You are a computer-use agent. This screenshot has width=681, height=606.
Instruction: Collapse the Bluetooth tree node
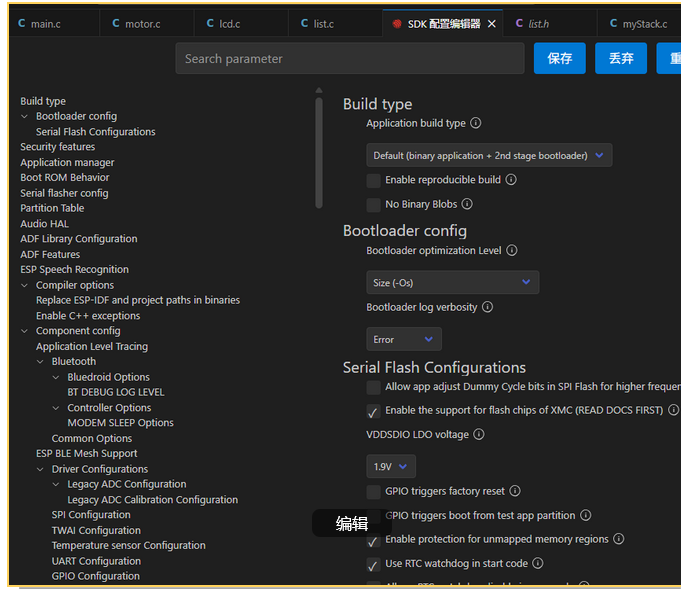point(40,361)
